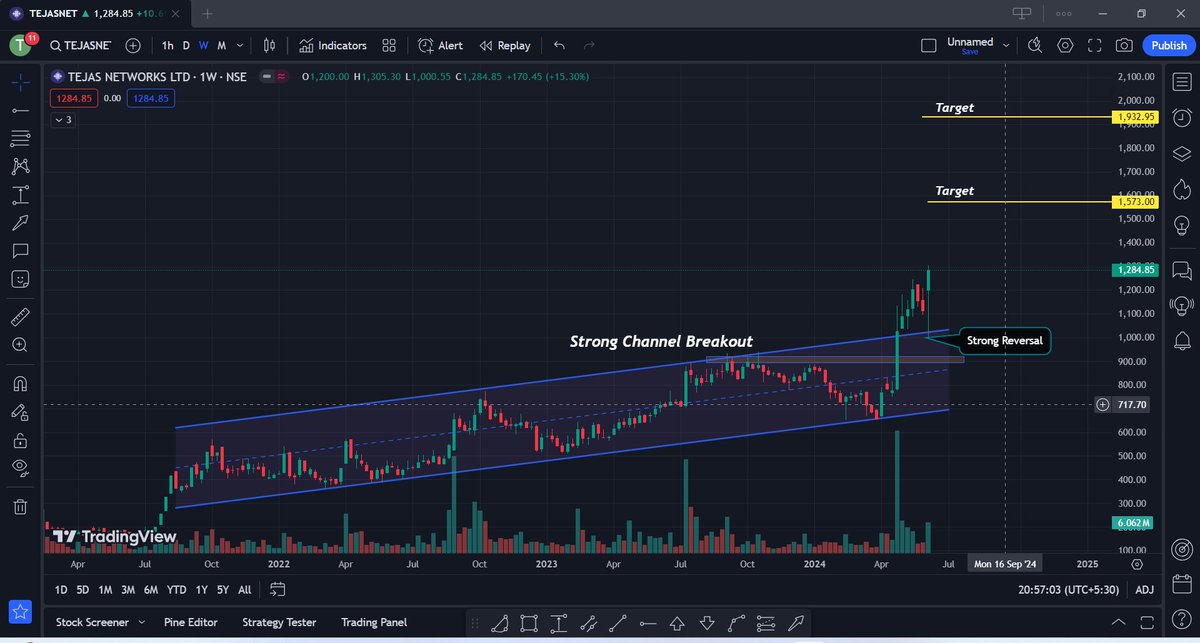Create a new Alert
The height and width of the screenshot is (643, 1200).
(440, 45)
